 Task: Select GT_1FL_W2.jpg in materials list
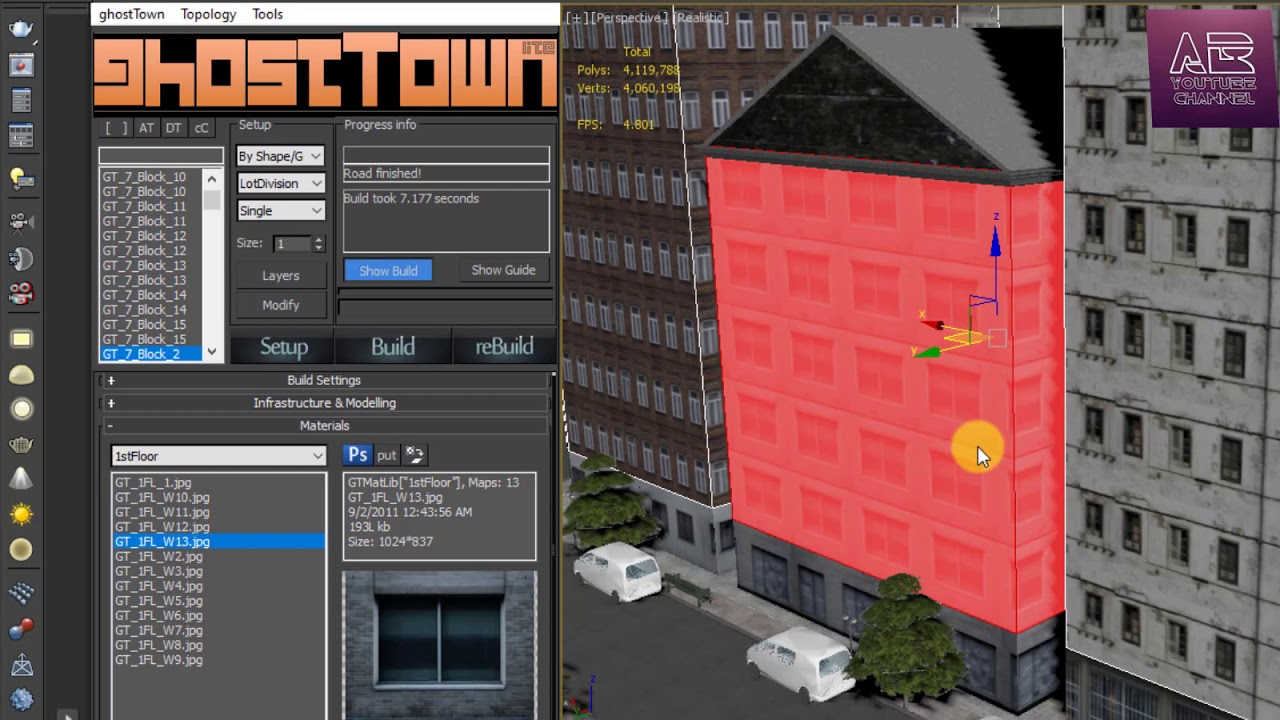[x=159, y=557]
